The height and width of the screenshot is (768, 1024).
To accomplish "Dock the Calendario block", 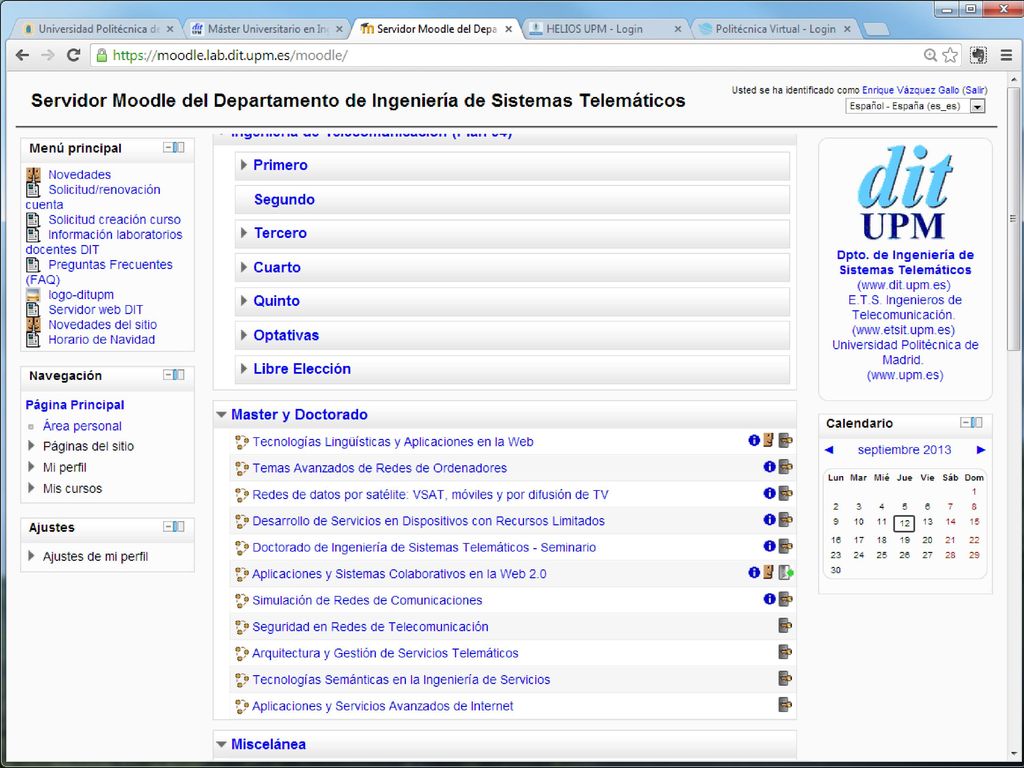I will [976, 423].
